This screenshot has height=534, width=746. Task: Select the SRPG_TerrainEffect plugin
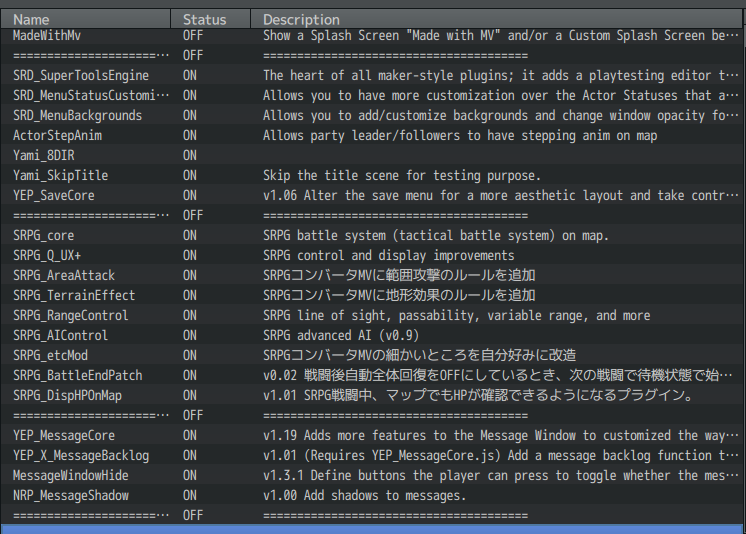coord(372,295)
